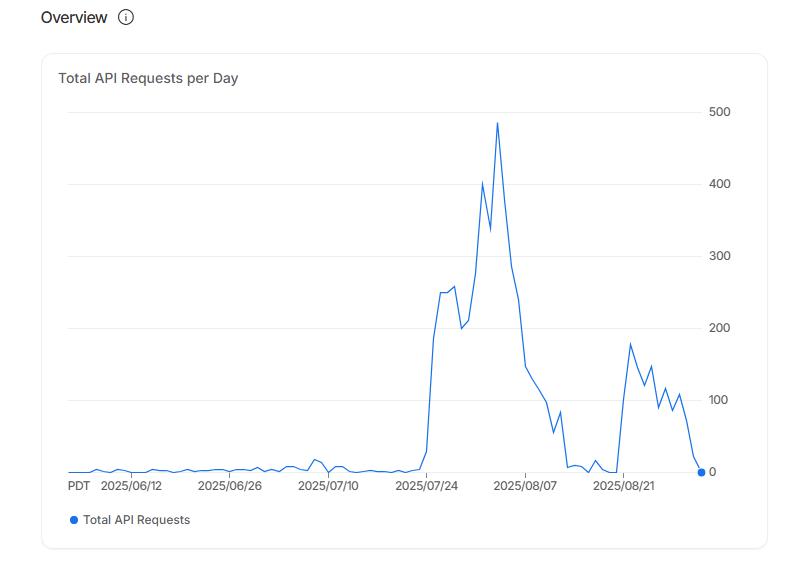Viewport: 785px width, 567px height.
Task: Click the 2025/08/07 date label on the x-axis
Action: tap(525, 486)
